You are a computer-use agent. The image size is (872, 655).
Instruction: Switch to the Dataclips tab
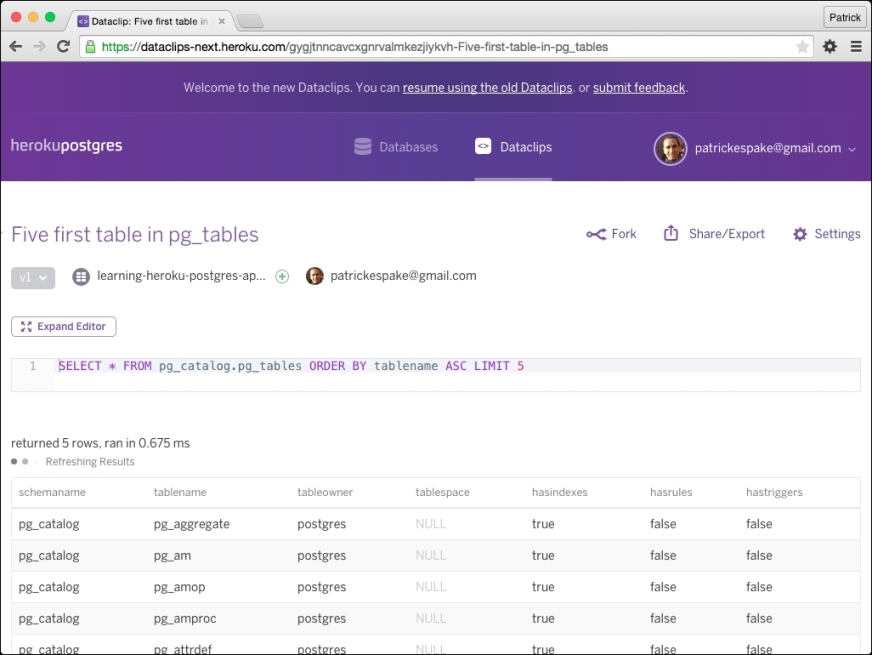(513, 147)
